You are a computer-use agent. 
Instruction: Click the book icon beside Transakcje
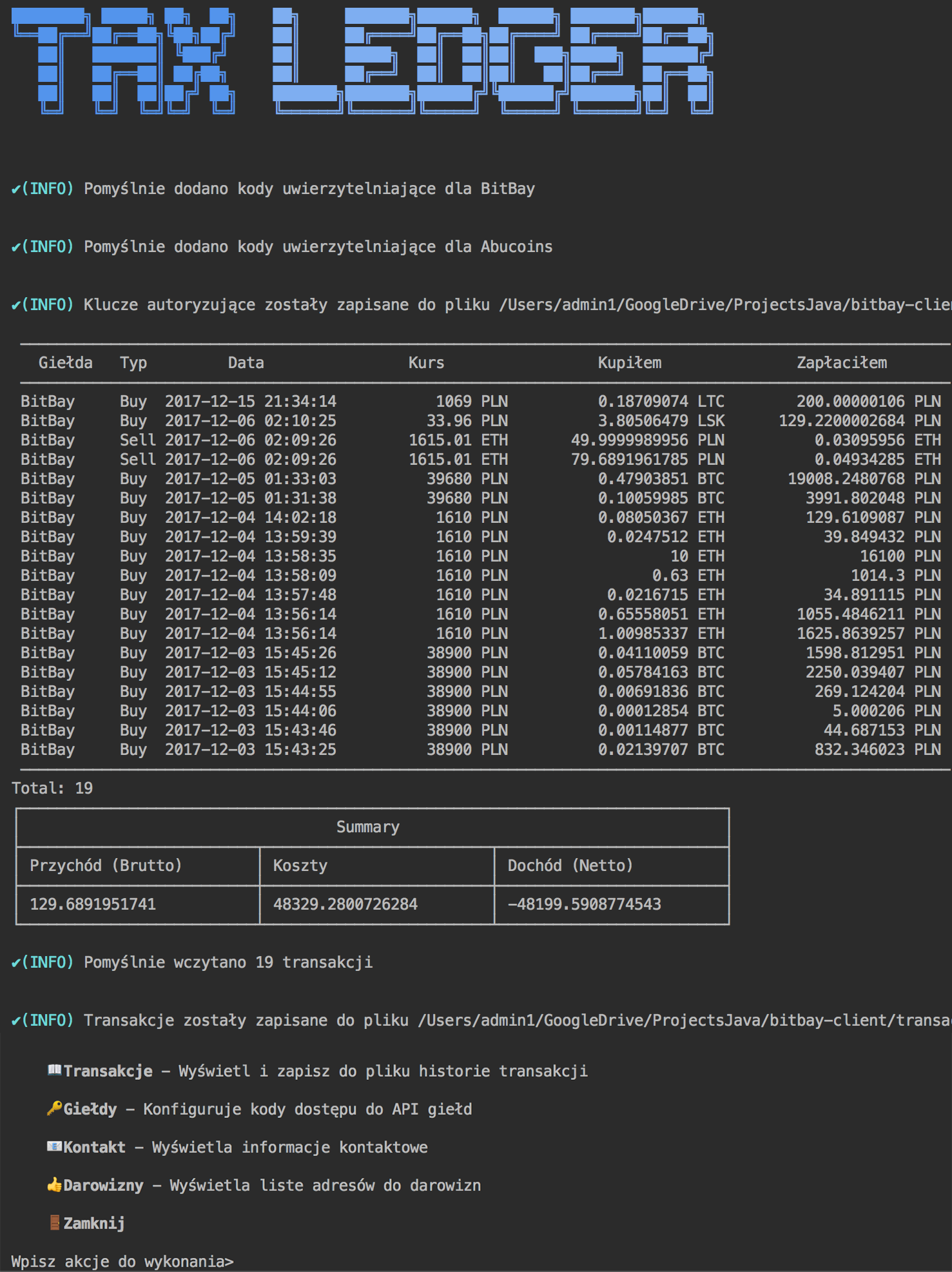tap(54, 1070)
